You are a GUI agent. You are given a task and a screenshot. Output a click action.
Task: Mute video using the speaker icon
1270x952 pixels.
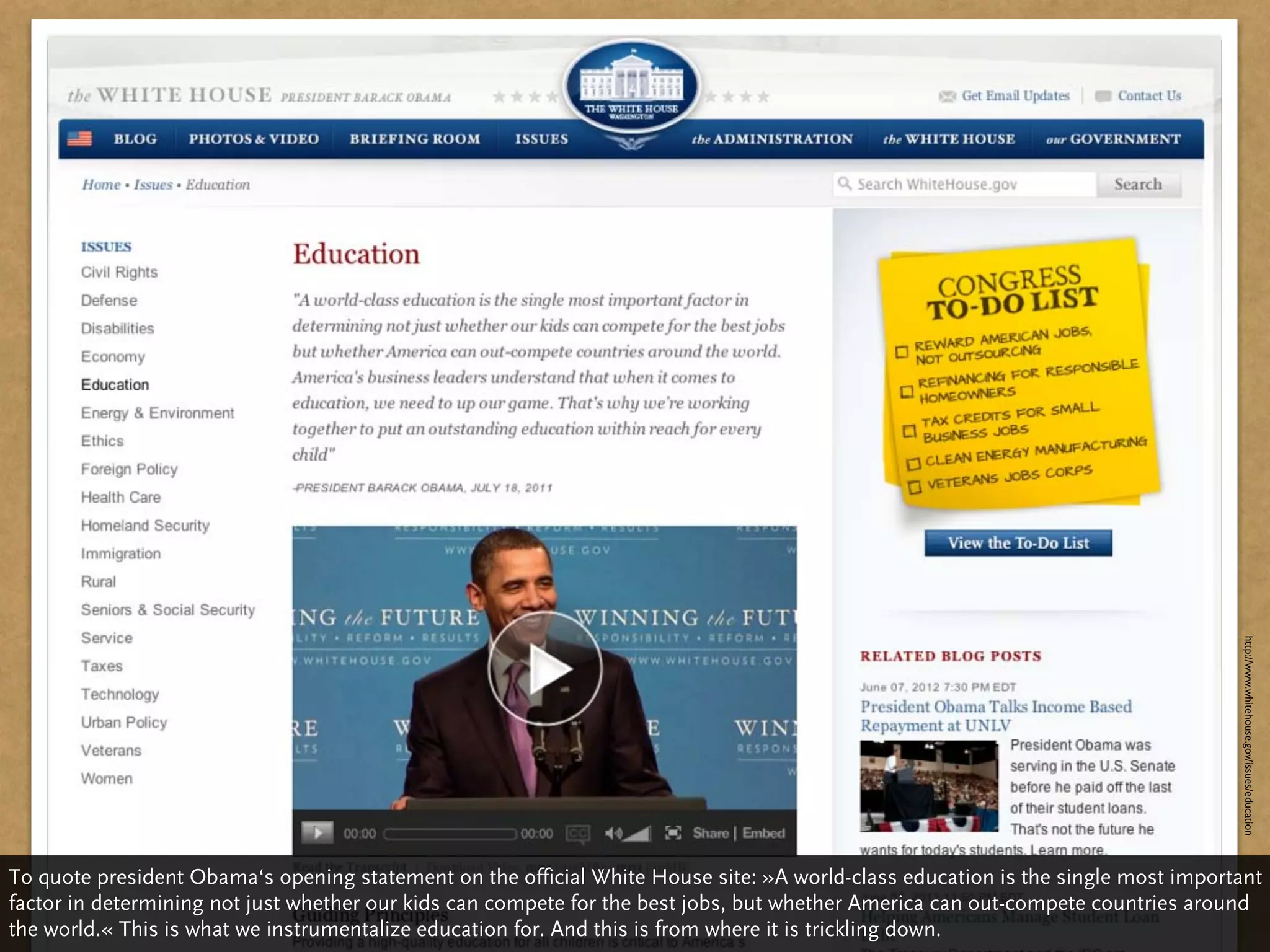pos(612,834)
